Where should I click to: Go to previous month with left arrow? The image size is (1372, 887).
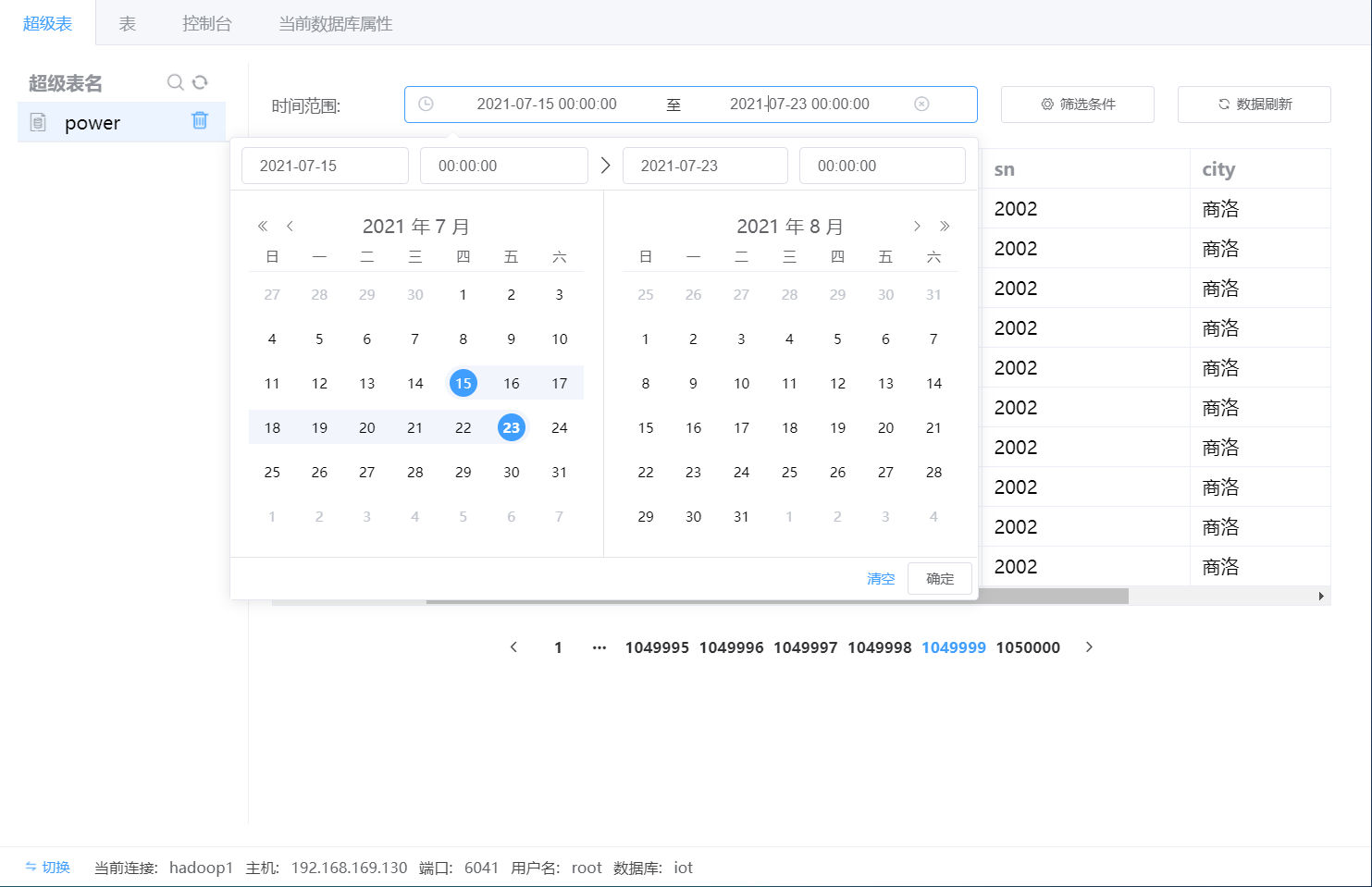(x=290, y=226)
